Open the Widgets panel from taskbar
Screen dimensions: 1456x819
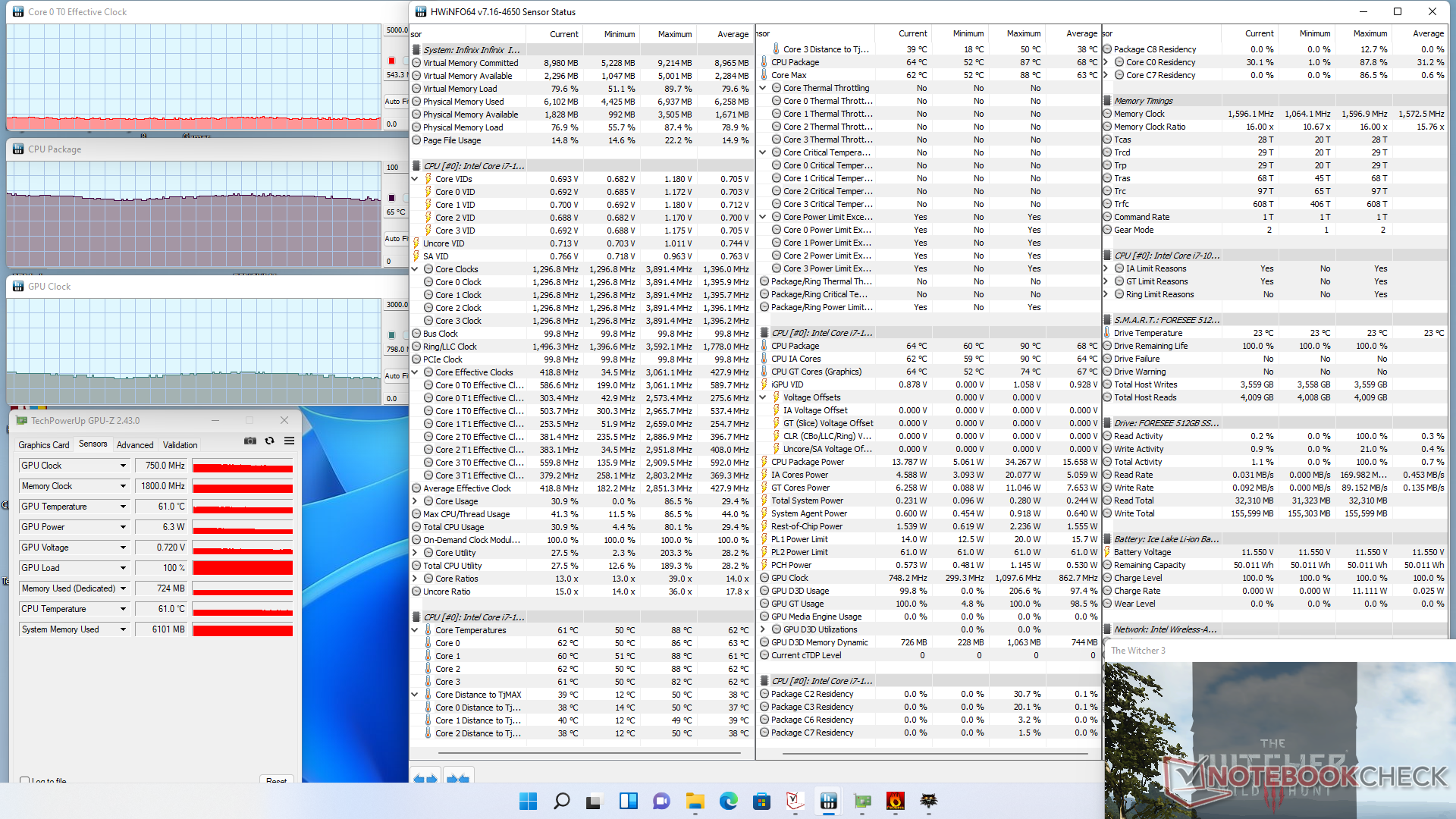pos(629,801)
